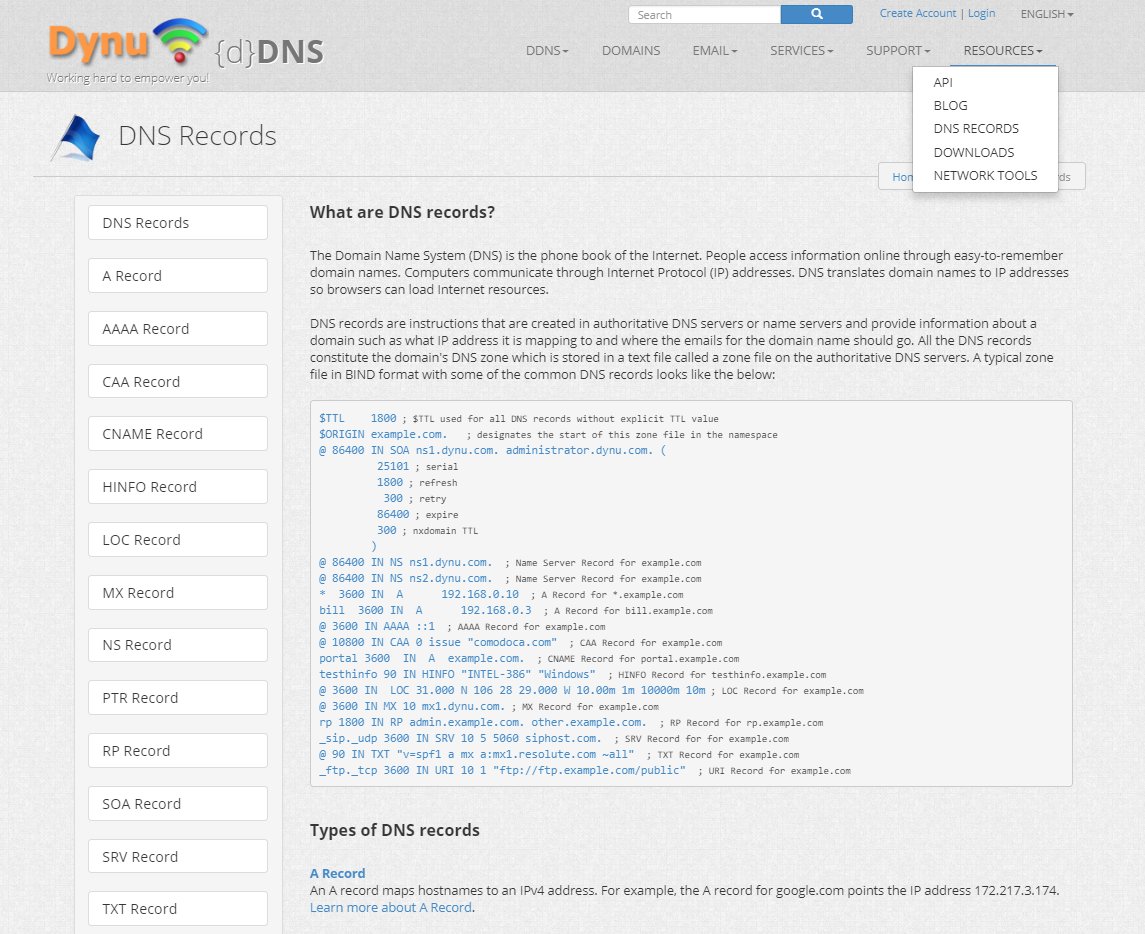Follow Learn more about A Record link
This screenshot has height=934, width=1145.
pyautogui.click(x=391, y=907)
